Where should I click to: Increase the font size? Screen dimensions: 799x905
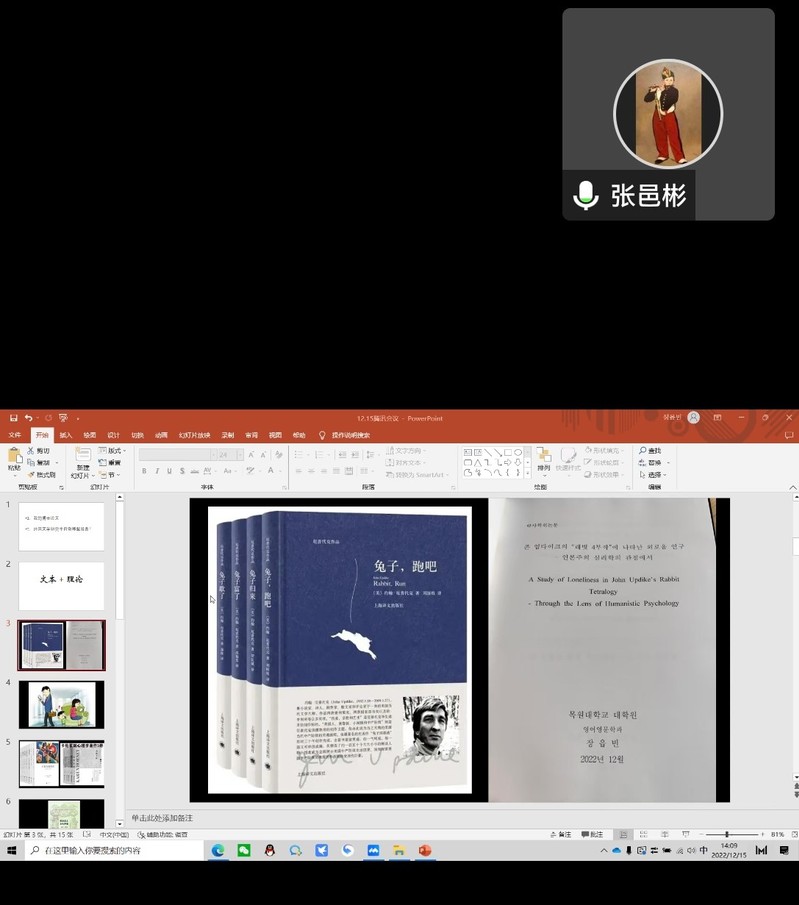pos(252,455)
